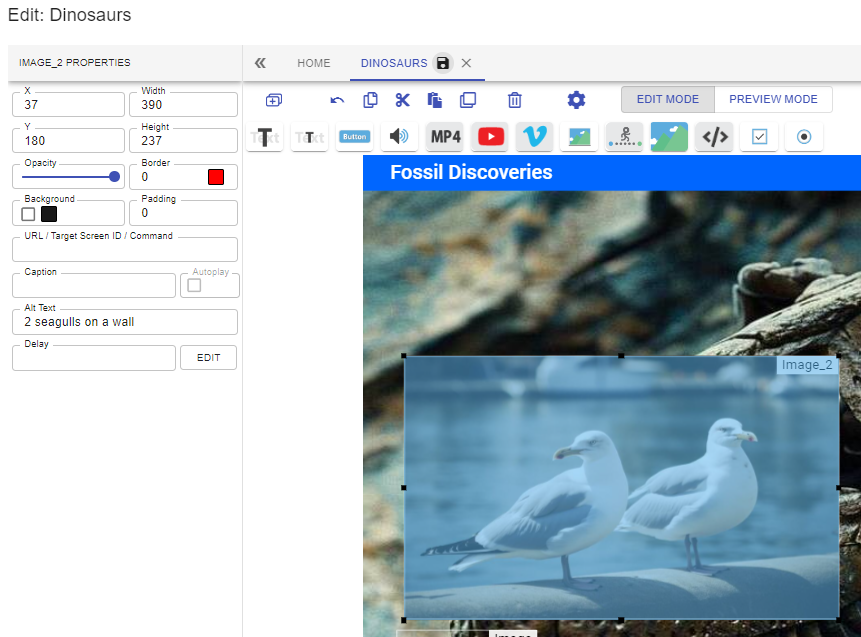Insert a YouTube video element
This screenshot has width=861, height=637.
tap(490, 137)
